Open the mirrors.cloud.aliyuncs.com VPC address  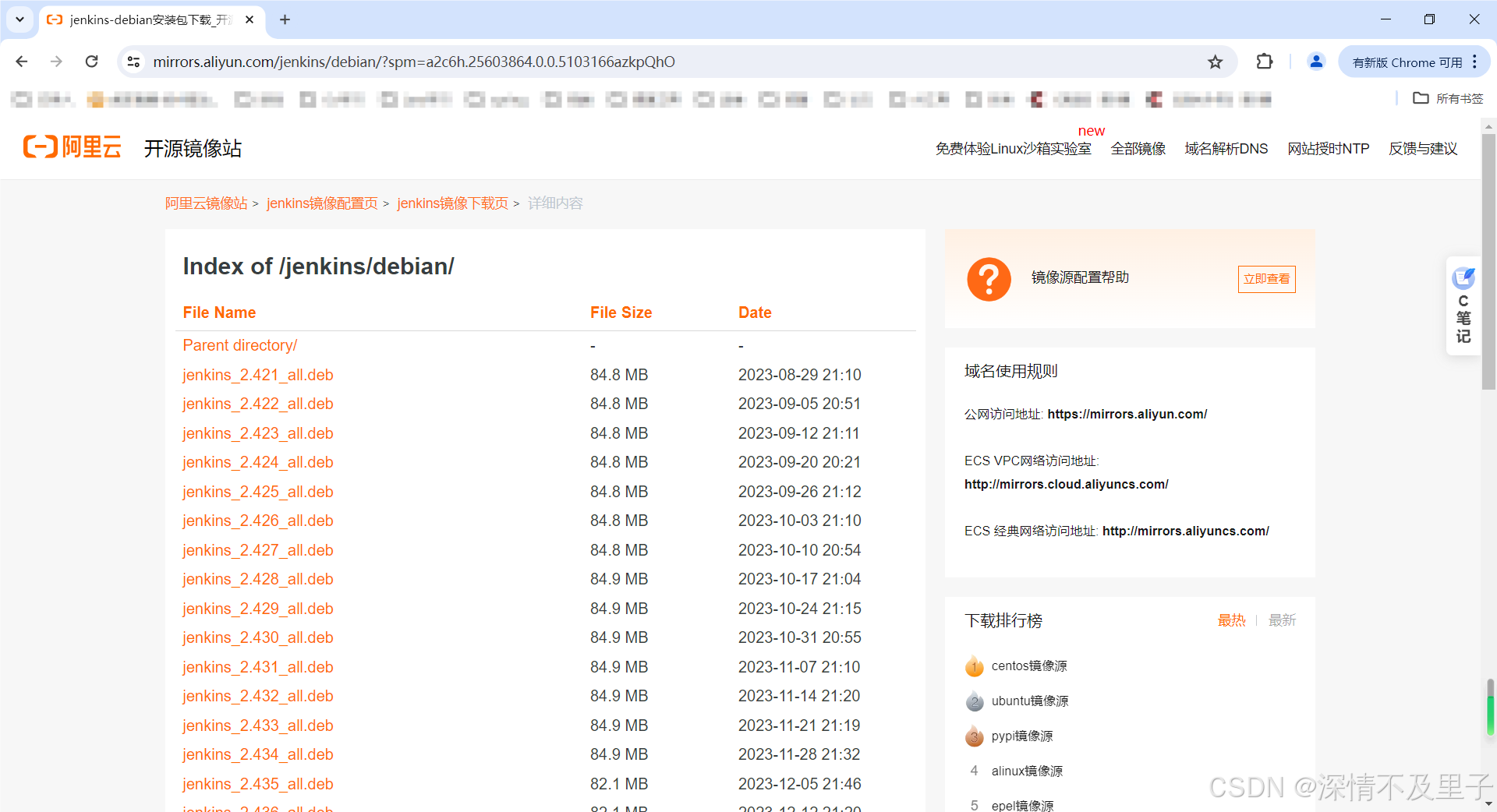pyautogui.click(x=1066, y=485)
